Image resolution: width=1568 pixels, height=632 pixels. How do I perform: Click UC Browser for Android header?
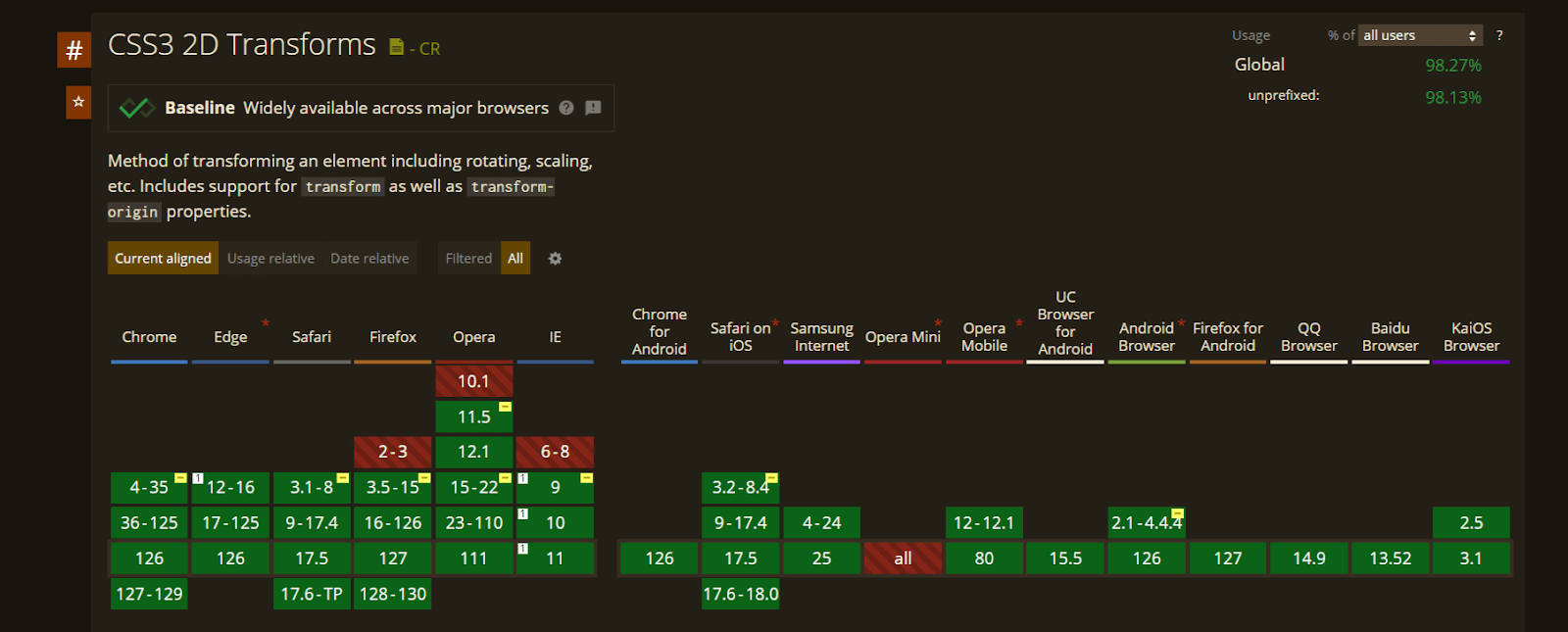[1065, 322]
